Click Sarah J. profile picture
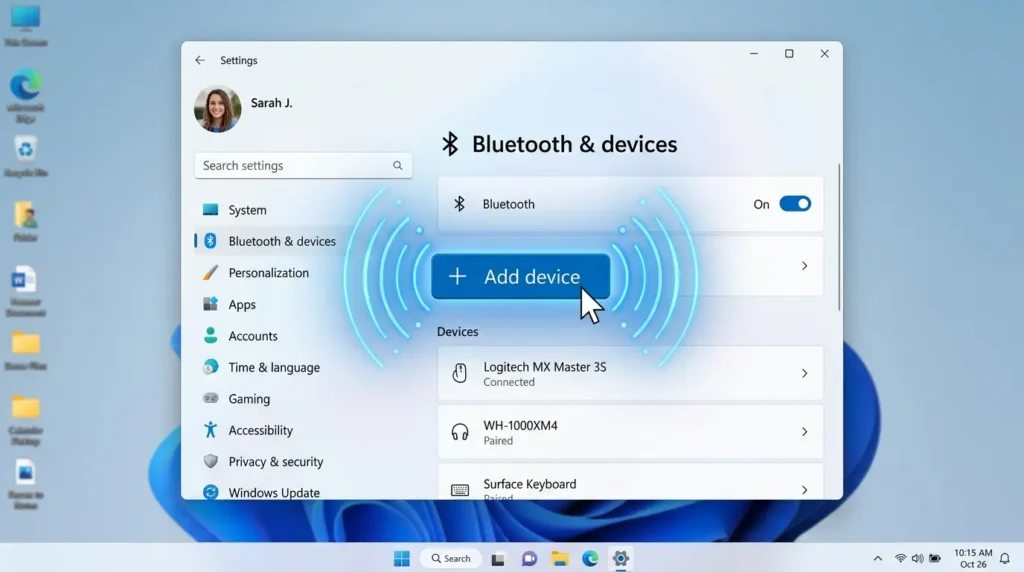Screen dimensions: 1024x572 (217, 109)
